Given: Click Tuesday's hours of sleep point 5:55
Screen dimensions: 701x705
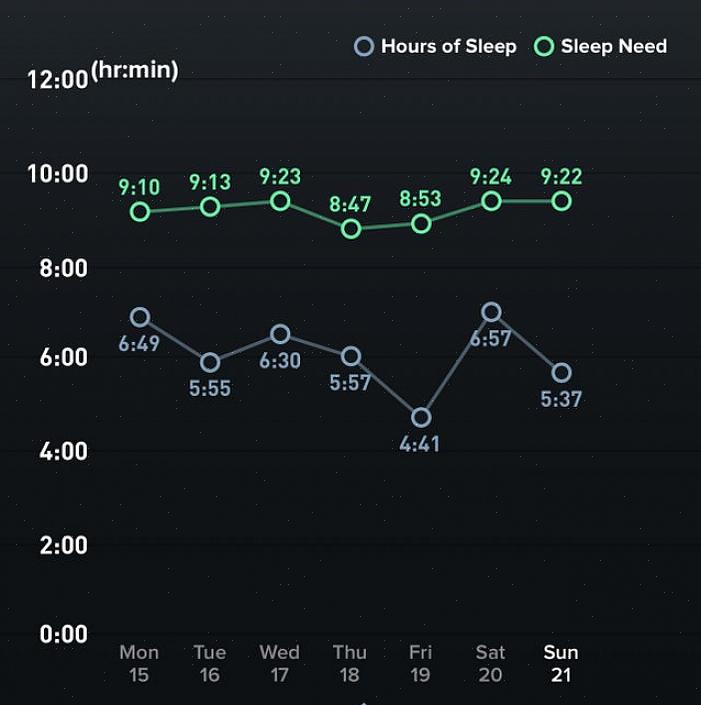Looking at the screenshot, I should 210,362.
